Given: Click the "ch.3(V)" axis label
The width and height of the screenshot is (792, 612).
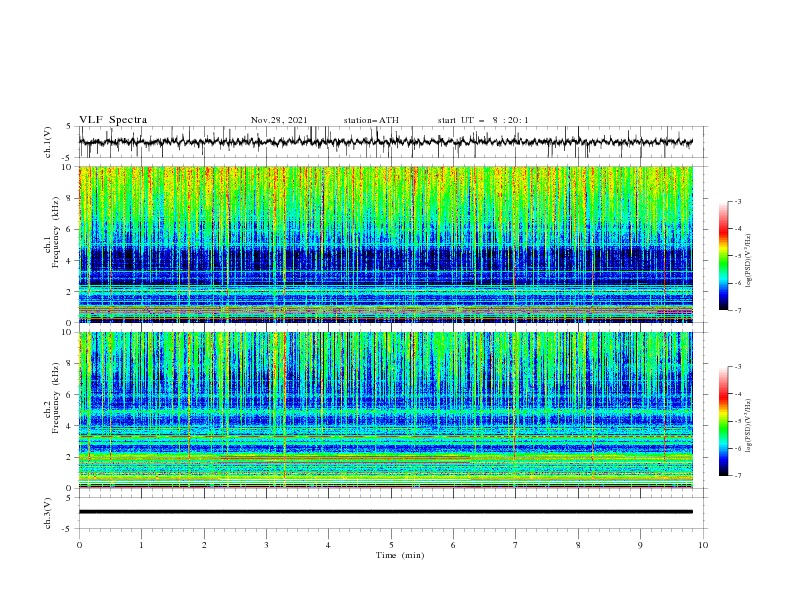Looking at the screenshot, I should pos(48,513).
